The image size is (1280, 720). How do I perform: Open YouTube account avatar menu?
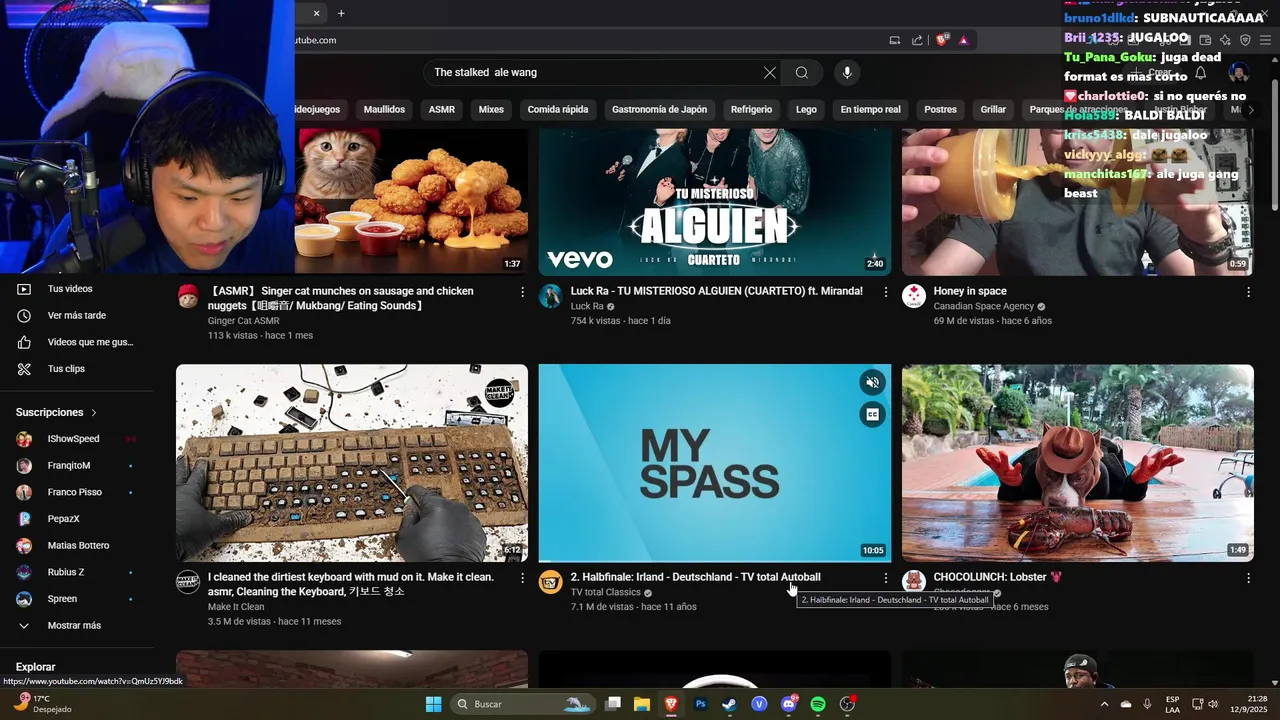(x=1239, y=72)
